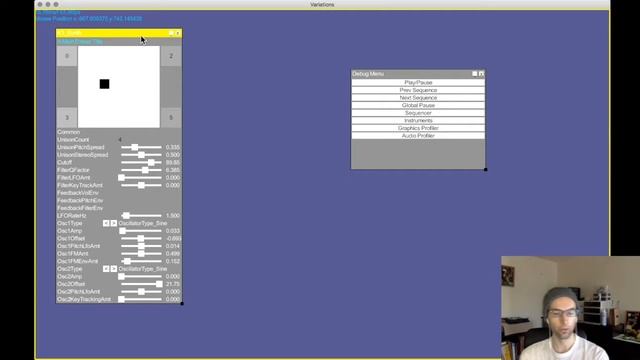
Task: Select next oscillator type for Osc2Type
Action: click(114, 269)
